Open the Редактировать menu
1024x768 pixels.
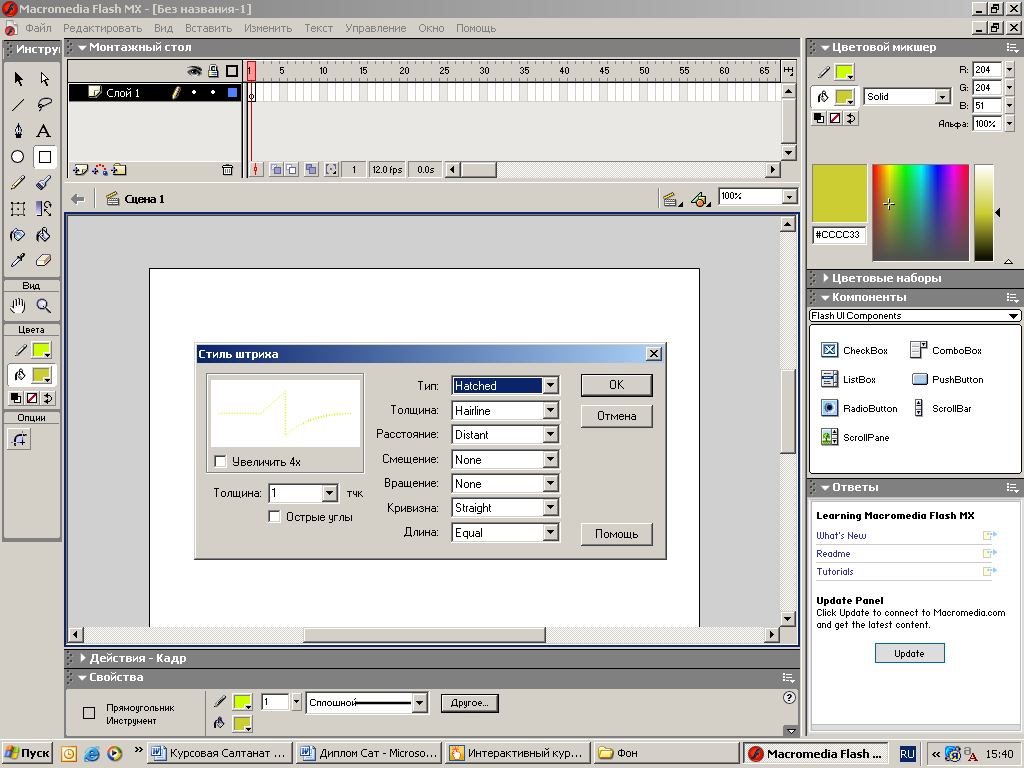(x=102, y=28)
